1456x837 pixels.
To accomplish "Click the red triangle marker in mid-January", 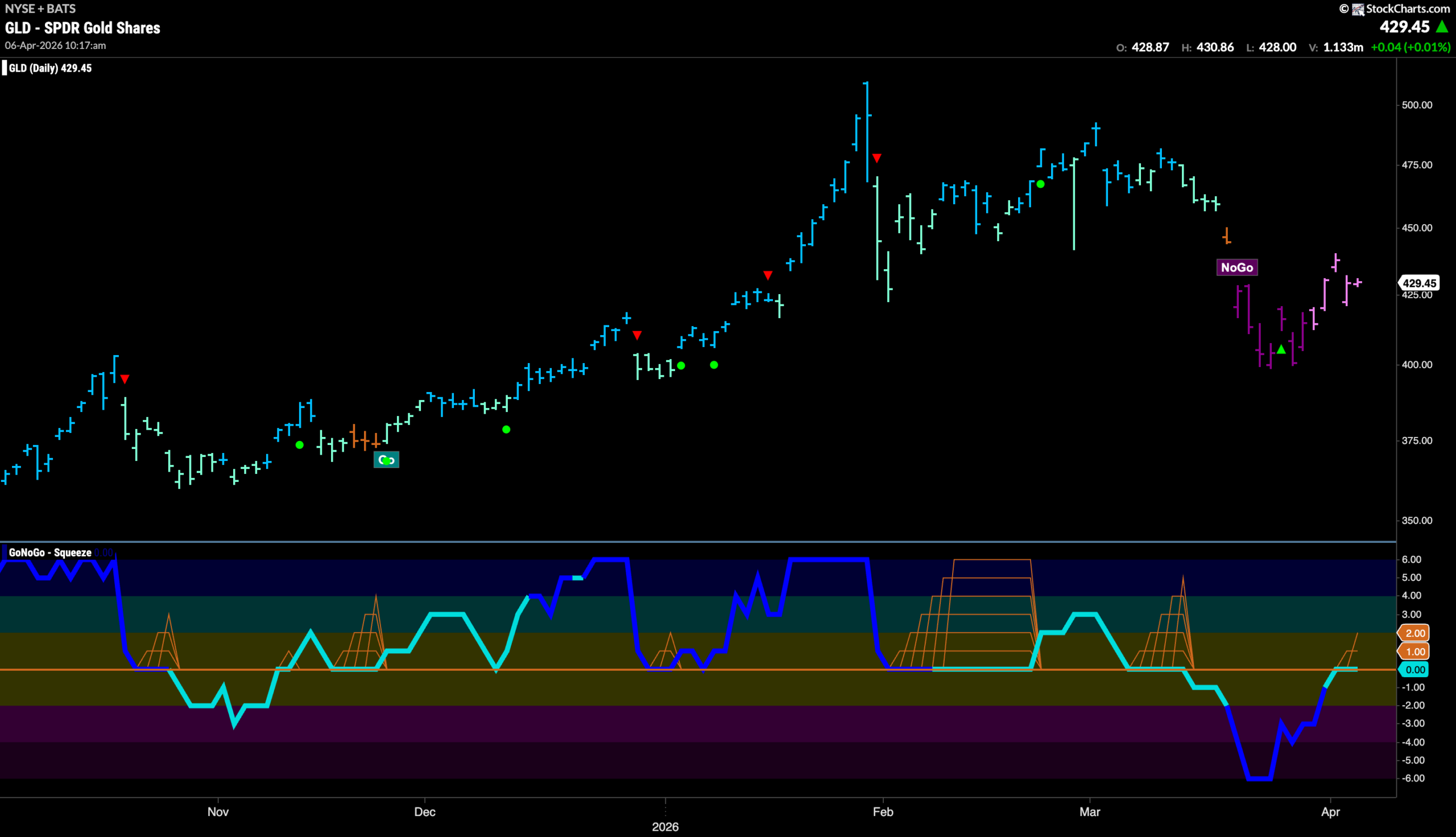I will 767,275.
